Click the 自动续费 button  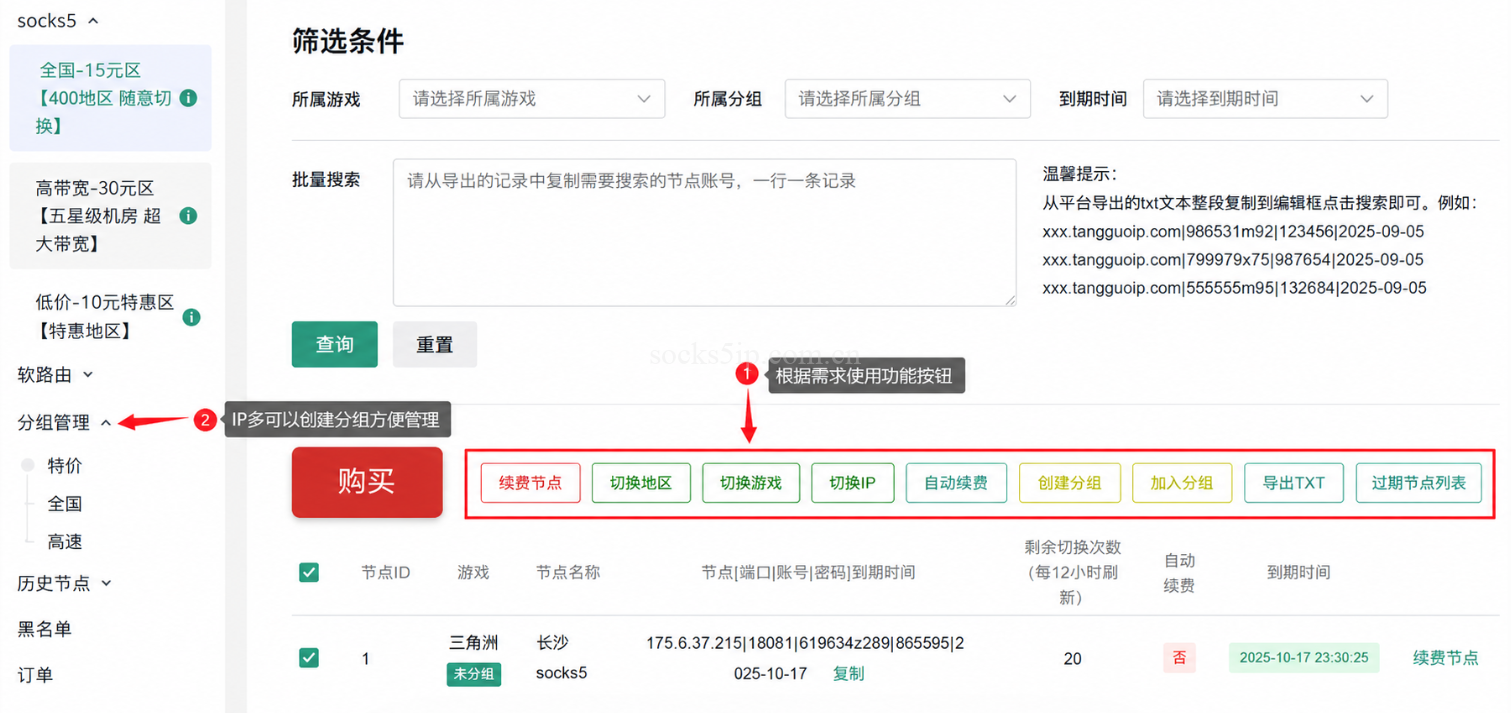click(x=956, y=483)
